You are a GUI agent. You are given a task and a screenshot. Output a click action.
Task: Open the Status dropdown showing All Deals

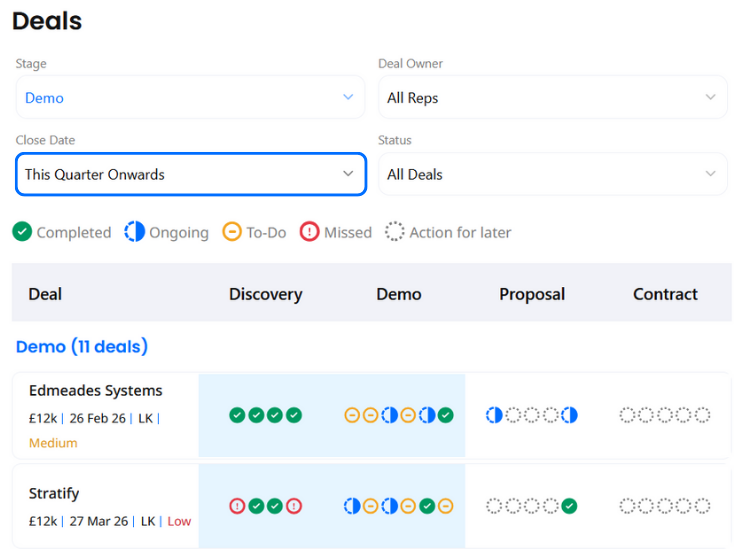[x=552, y=174]
